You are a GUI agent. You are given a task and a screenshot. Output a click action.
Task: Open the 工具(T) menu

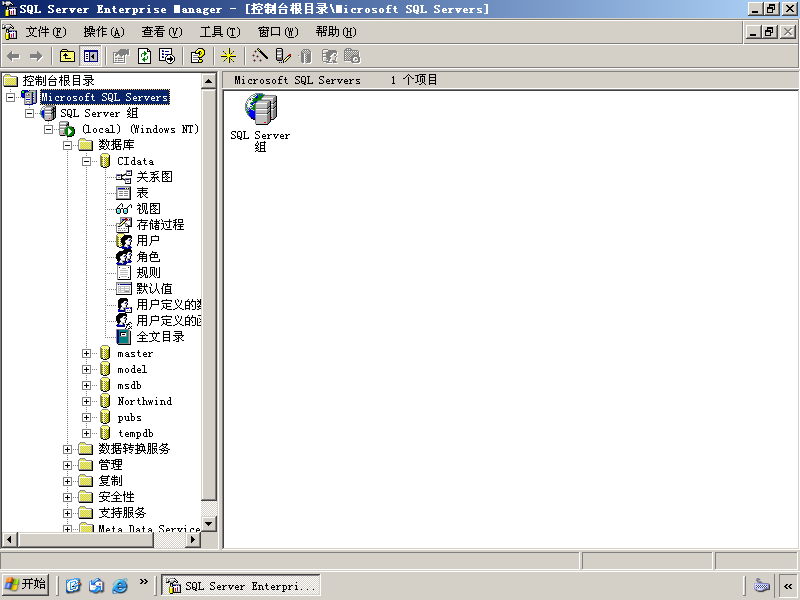pyautogui.click(x=220, y=32)
